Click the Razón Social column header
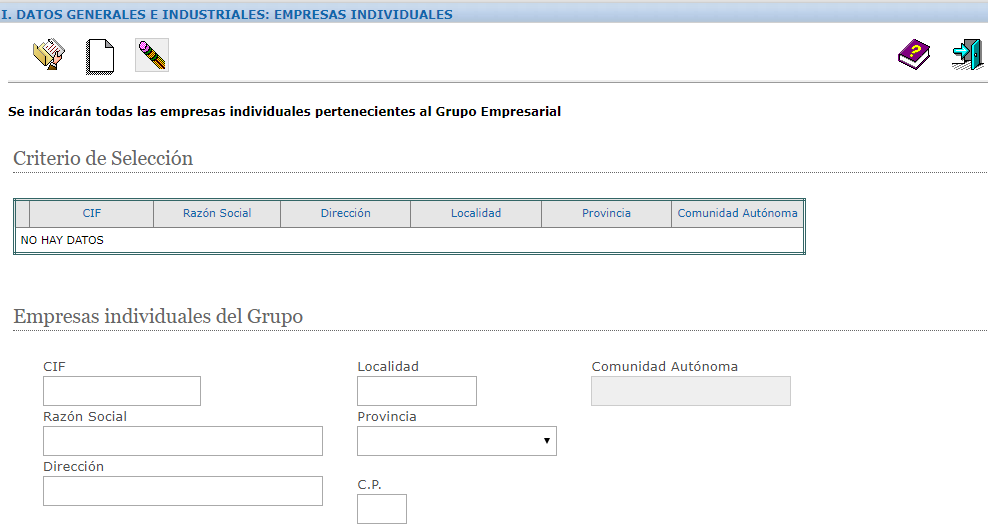988x531 pixels. point(217,213)
